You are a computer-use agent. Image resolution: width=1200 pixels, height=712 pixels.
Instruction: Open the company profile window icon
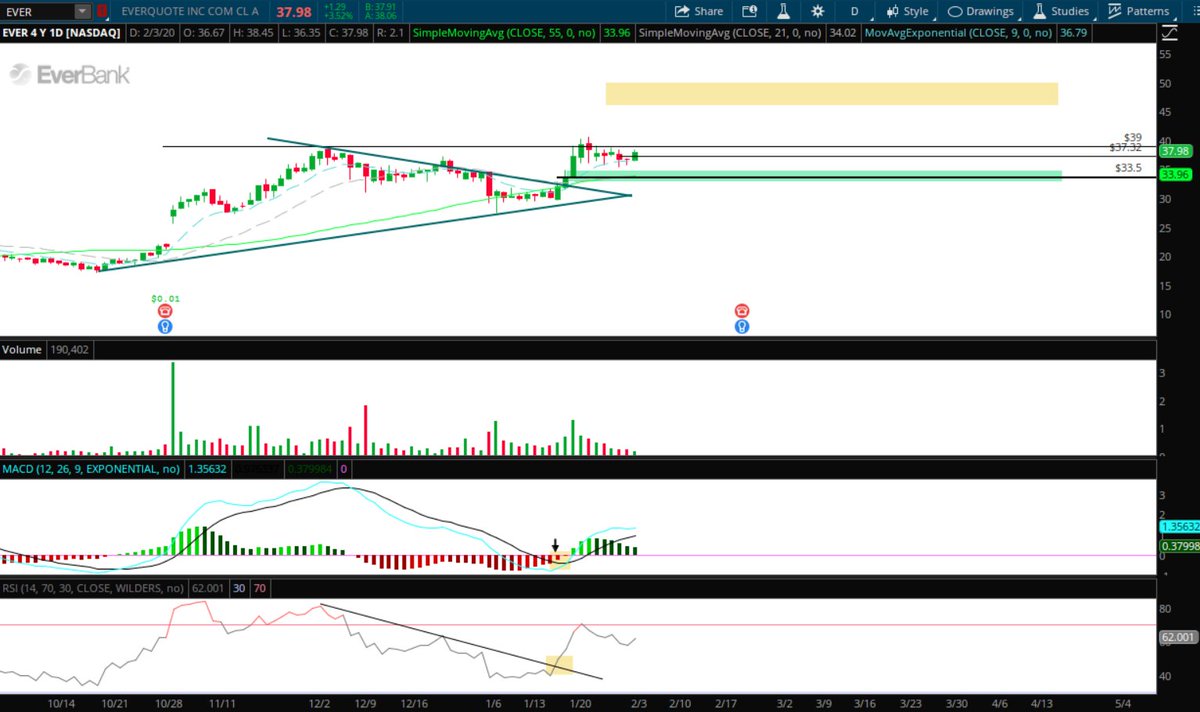[750, 11]
